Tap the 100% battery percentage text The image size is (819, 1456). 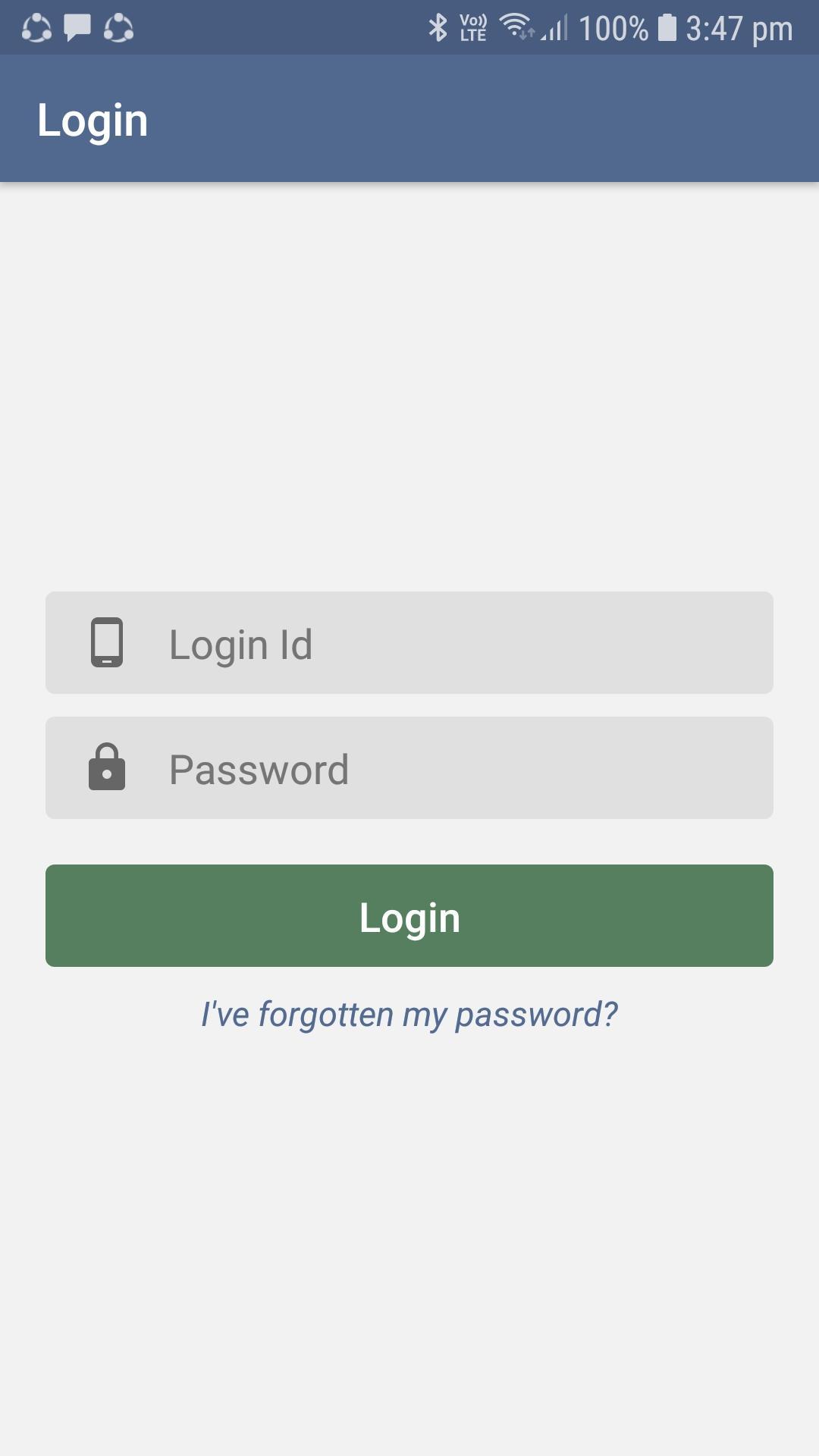(613, 29)
